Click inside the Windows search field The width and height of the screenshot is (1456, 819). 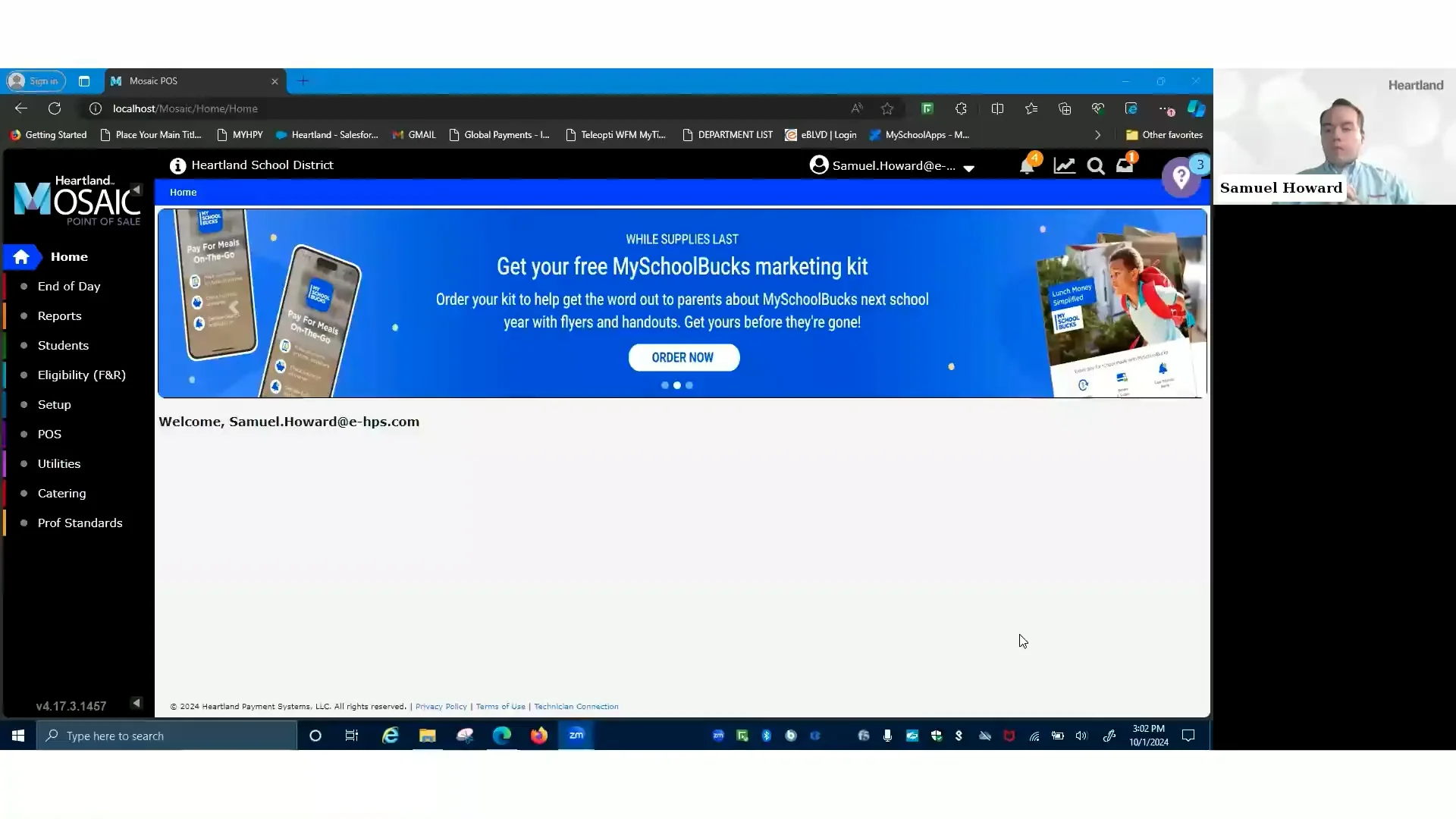[167, 736]
